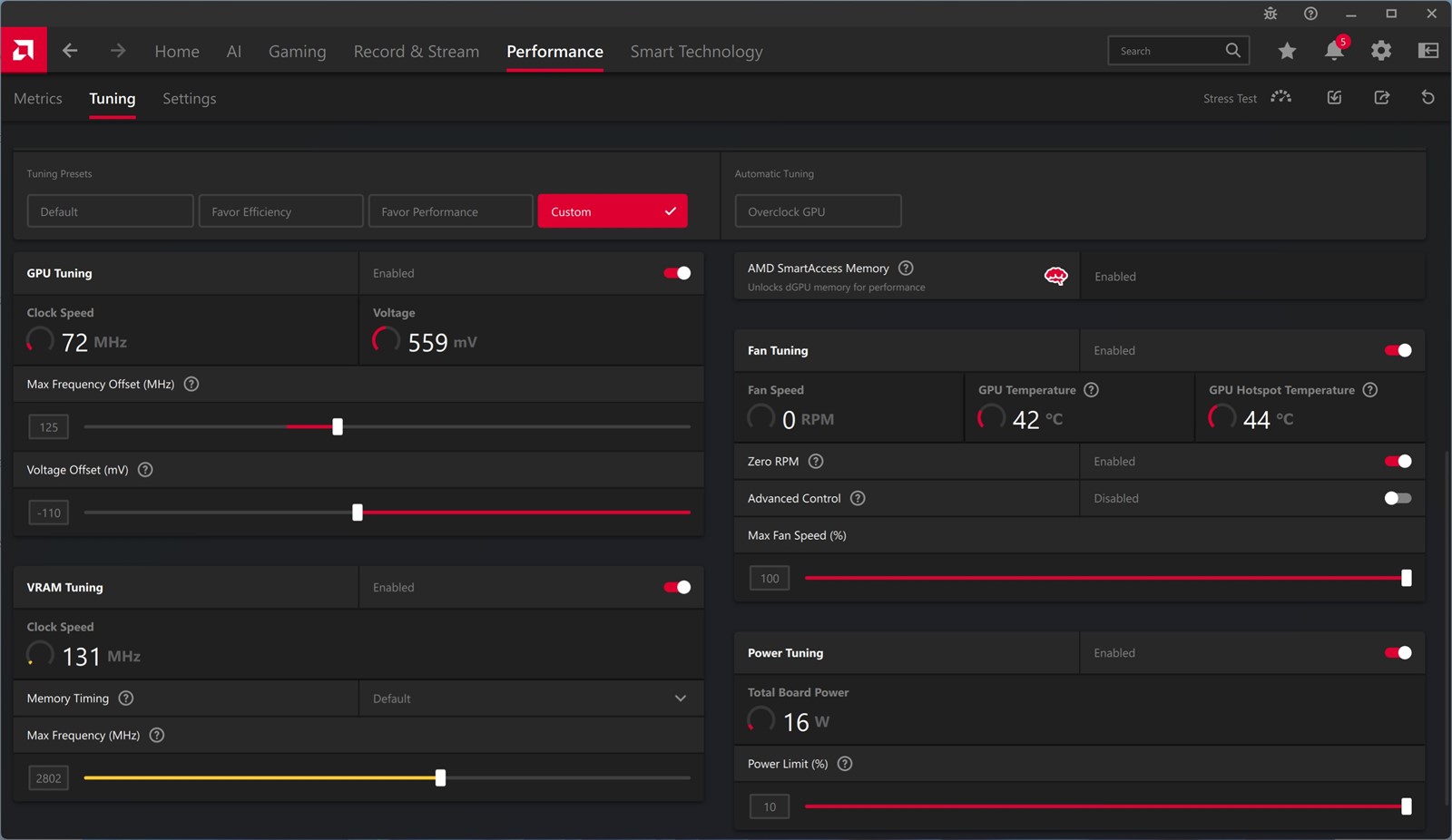This screenshot has width=1452, height=840.
Task: Click the SmartAccess Memory brain icon
Action: pos(1055,277)
